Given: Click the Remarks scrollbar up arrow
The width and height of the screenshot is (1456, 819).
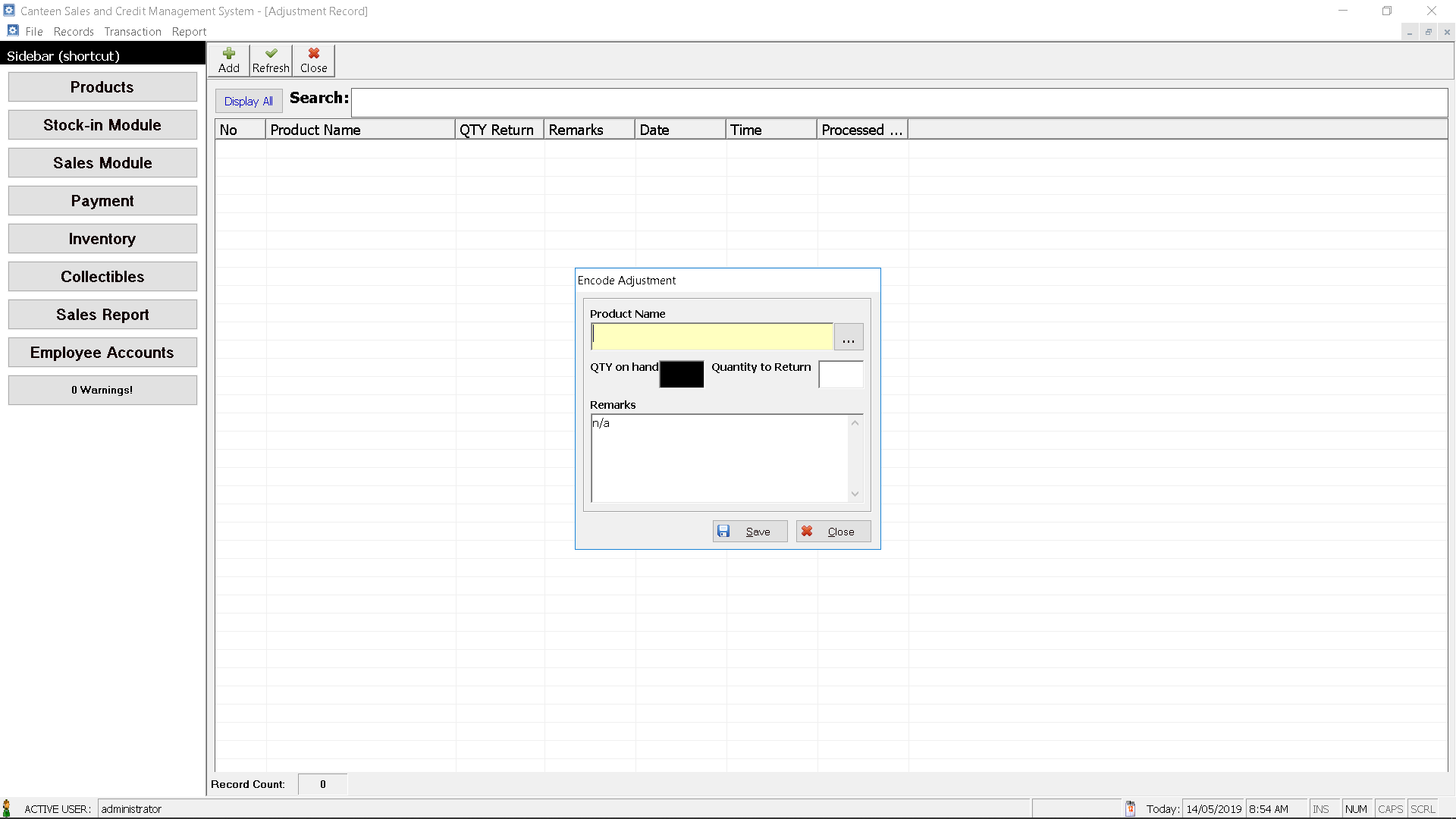Looking at the screenshot, I should (855, 422).
